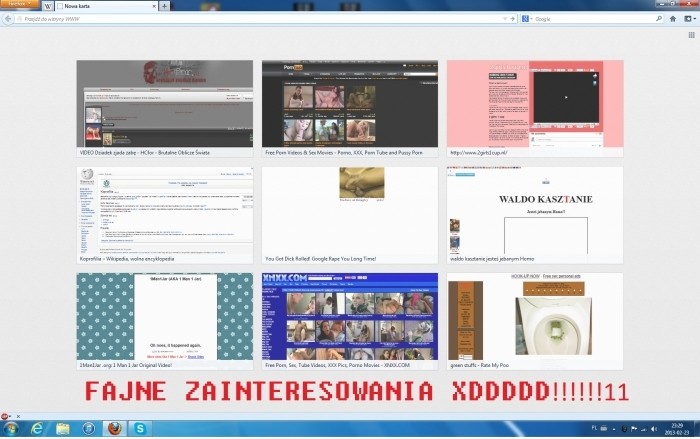Image resolution: width=700 pixels, height=439 pixels.
Task: Reload page using the refresh icon
Action: [x=512, y=18]
